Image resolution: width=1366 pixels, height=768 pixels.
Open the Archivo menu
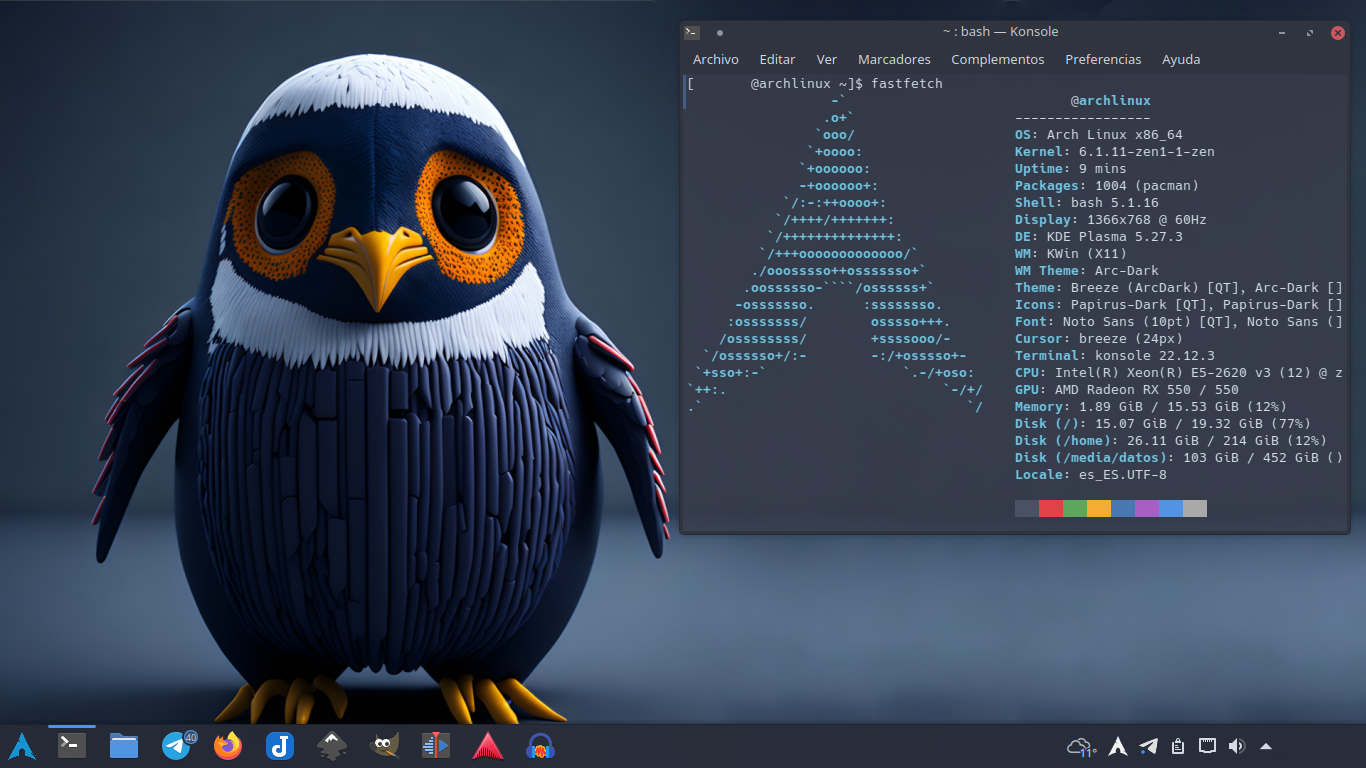(x=716, y=60)
